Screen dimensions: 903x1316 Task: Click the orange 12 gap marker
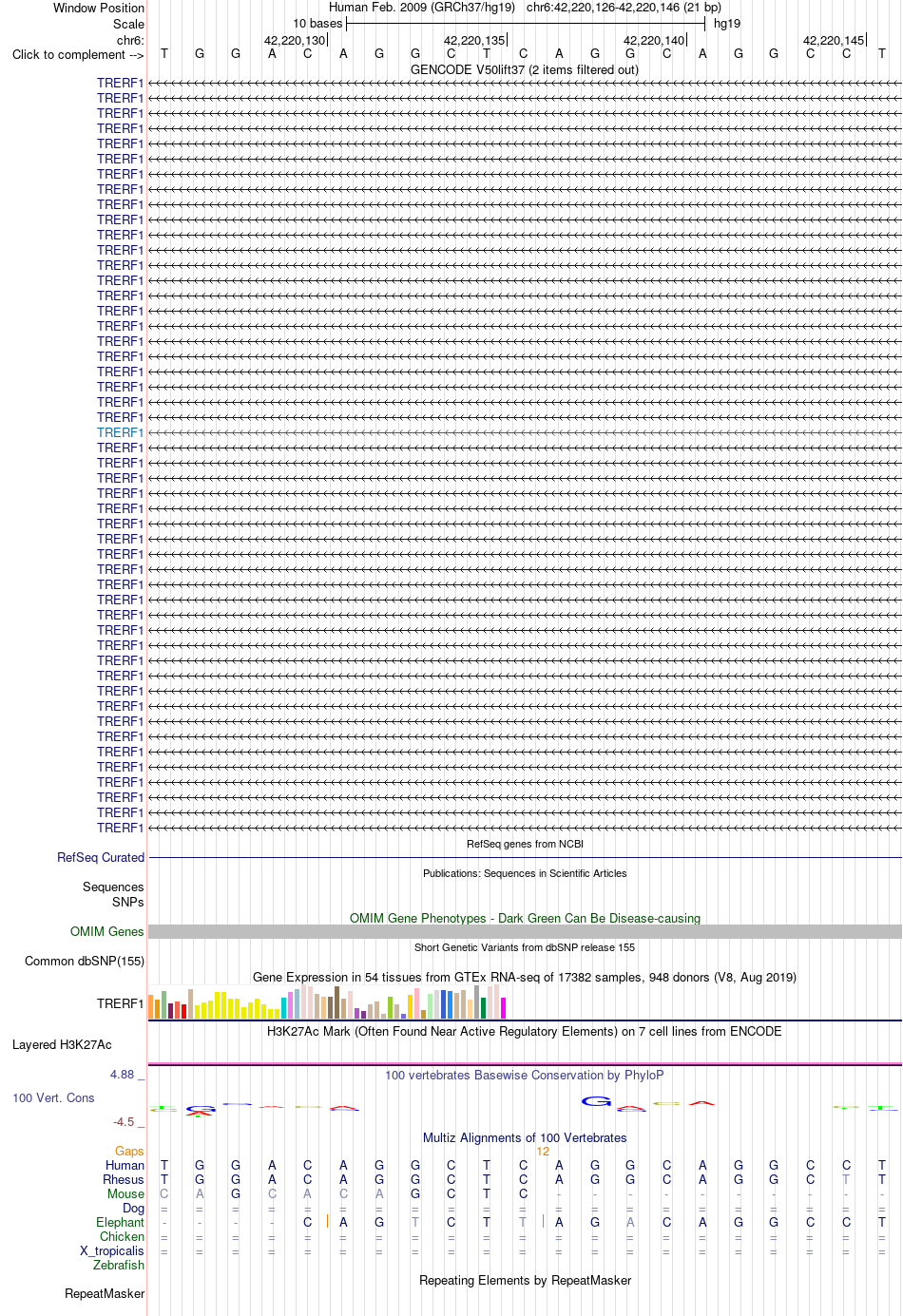coord(543,1151)
